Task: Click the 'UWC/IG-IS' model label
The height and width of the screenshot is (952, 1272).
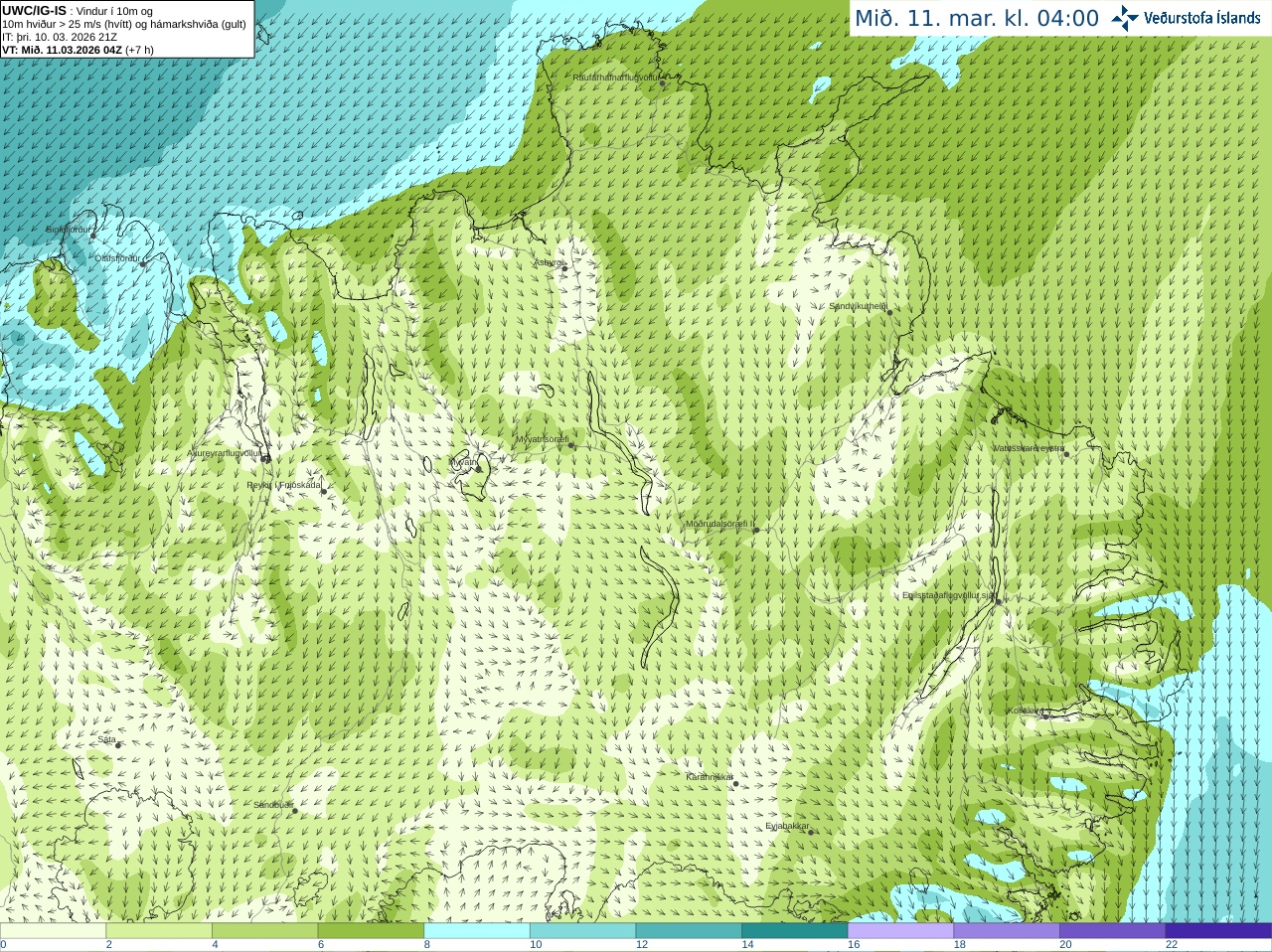Action: tap(35, 10)
